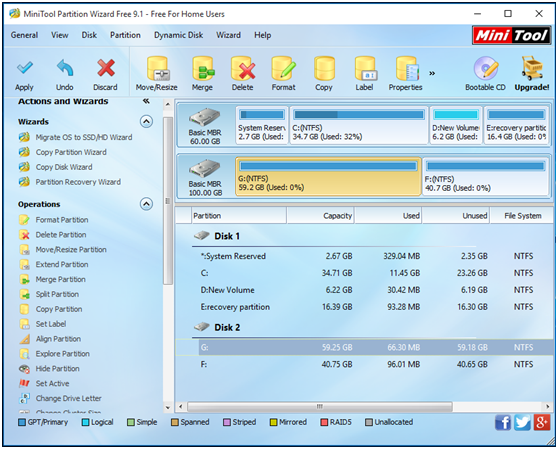Open the Dynamic Disk menu
Screen dimensions: 558x449
pos(178,35)
